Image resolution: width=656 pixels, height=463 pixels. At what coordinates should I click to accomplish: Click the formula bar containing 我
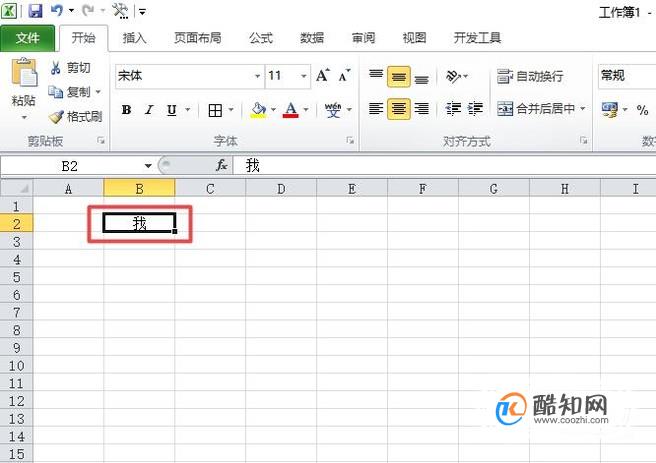coord(444,166)
